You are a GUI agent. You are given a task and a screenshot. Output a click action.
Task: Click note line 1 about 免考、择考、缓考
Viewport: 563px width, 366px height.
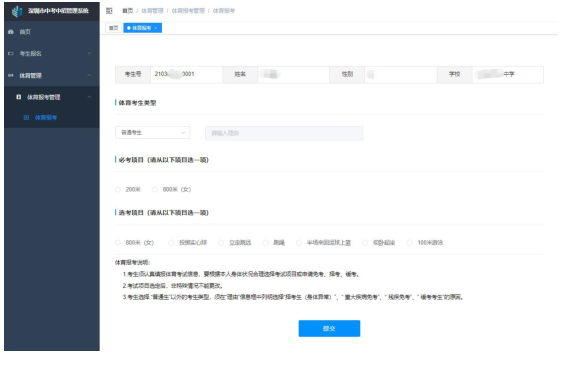(241, 274)
